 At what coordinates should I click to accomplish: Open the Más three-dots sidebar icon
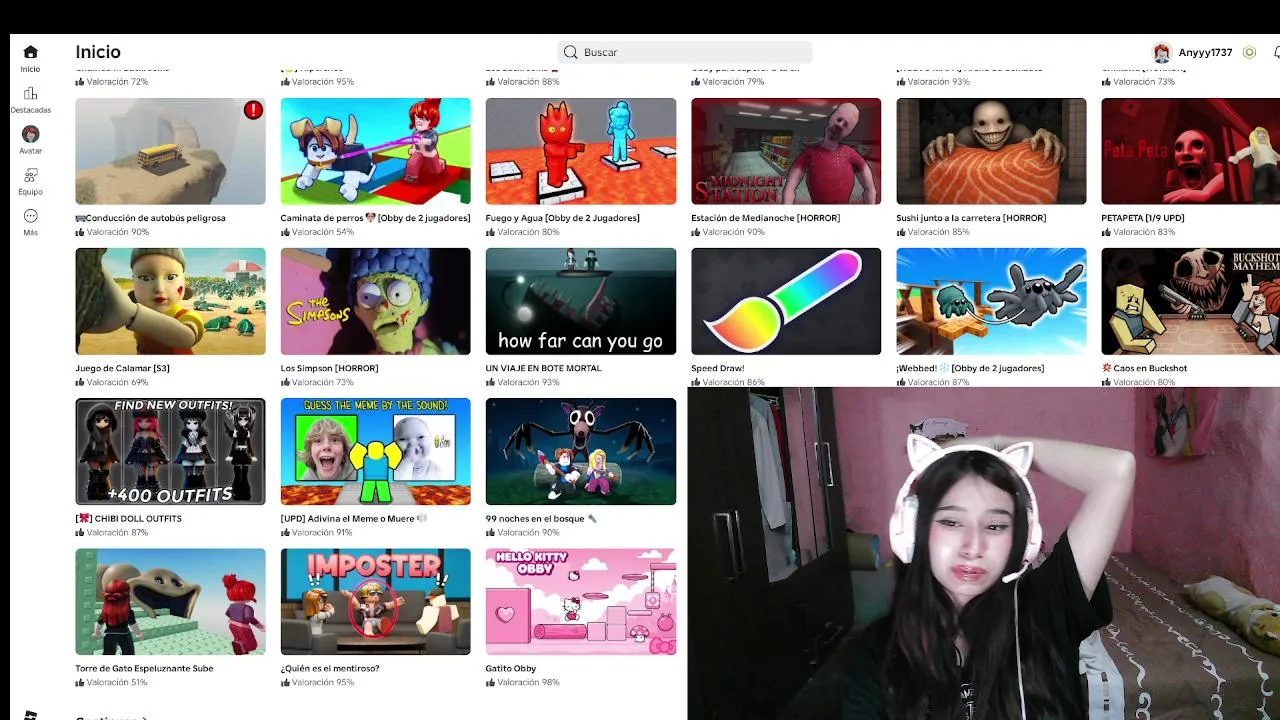click(30, 216)
